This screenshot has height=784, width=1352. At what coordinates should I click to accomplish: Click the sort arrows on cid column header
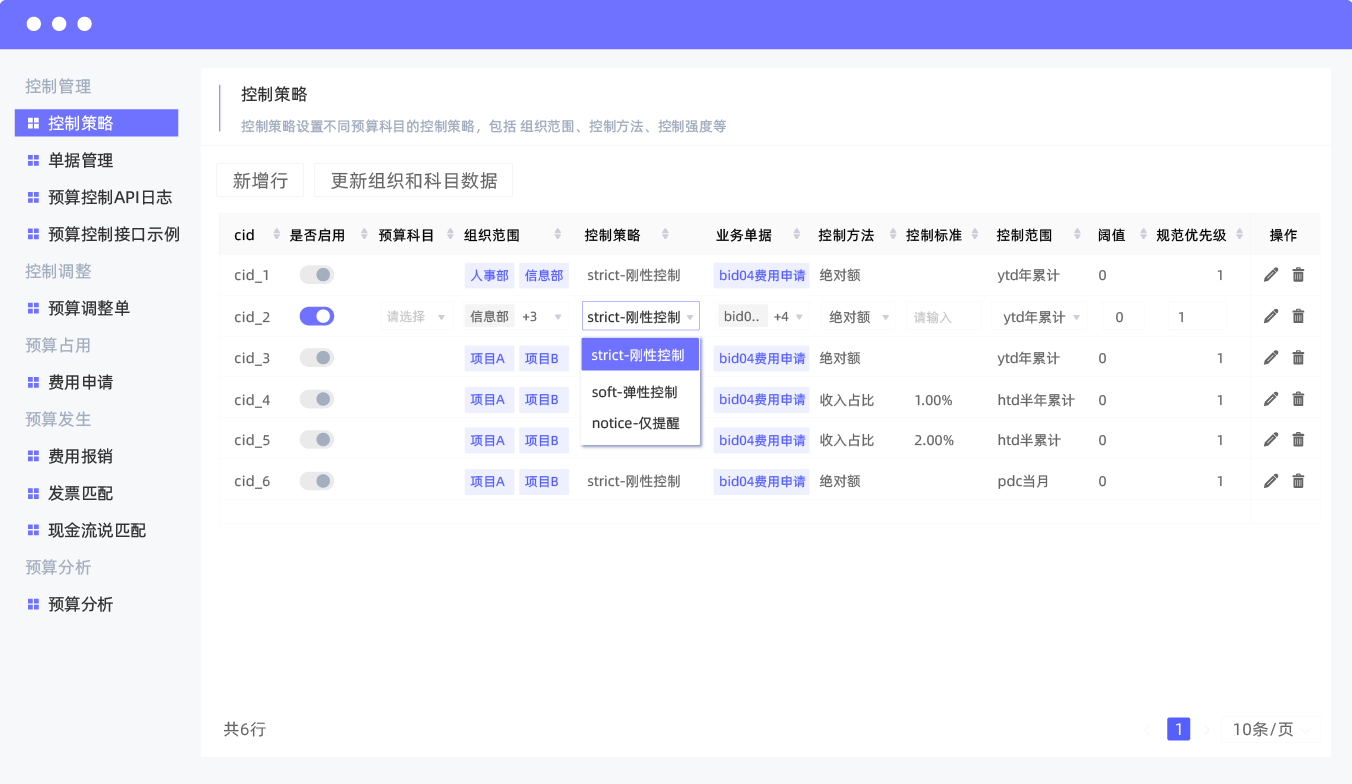point(276,235)
